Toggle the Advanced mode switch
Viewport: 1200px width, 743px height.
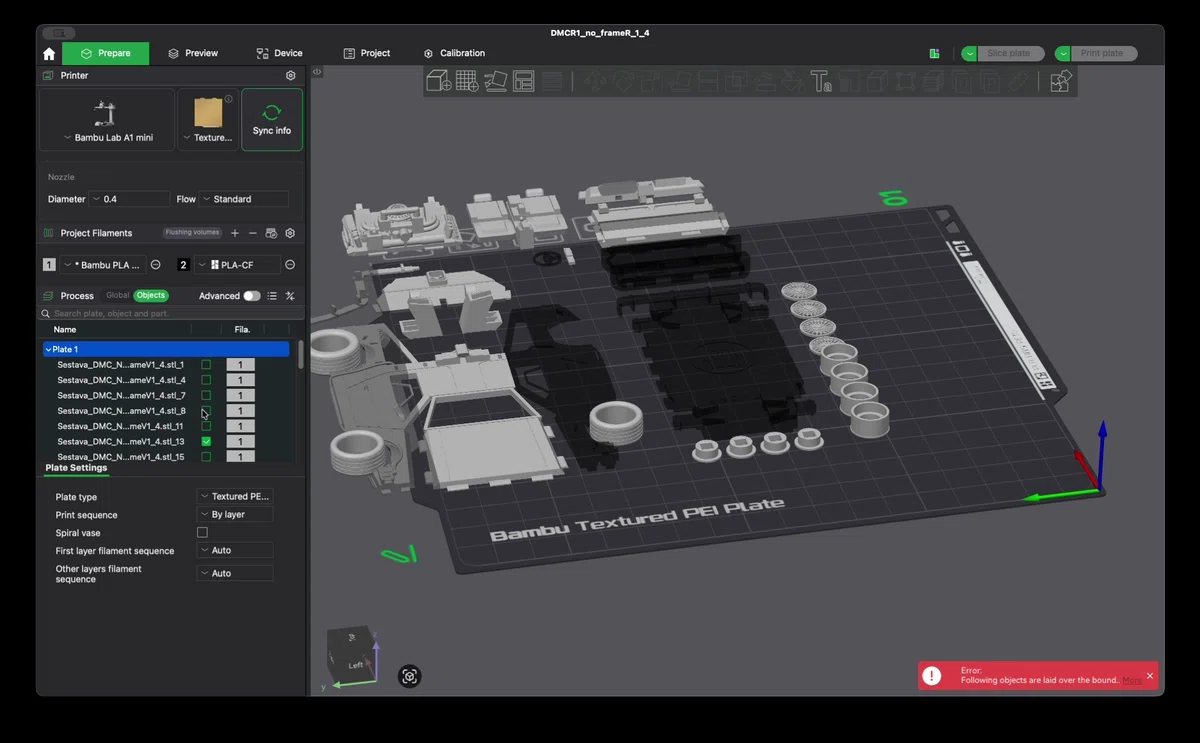(251, 296)
